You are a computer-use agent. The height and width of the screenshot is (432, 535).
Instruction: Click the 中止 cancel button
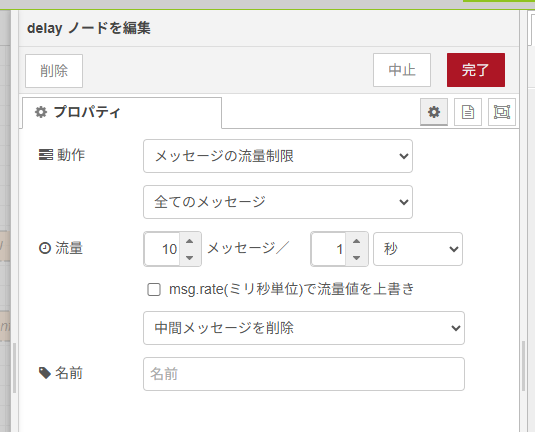point(402,70)
